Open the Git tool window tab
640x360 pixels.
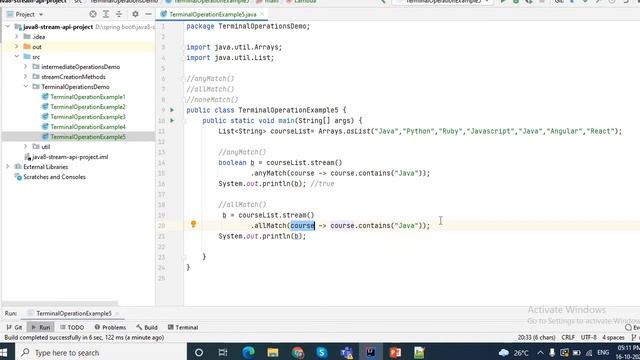15,327
